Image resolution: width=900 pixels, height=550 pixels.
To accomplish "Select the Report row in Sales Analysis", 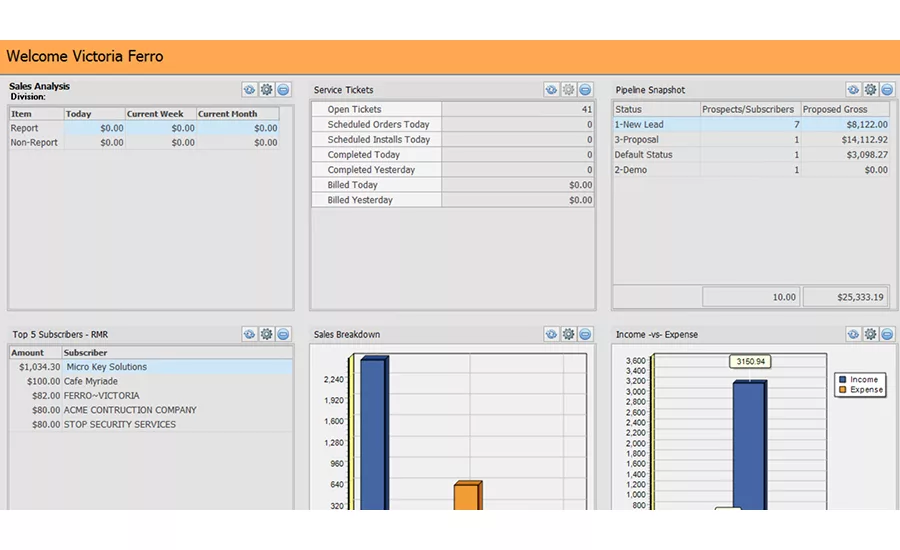I will click(x=144, y=128).
